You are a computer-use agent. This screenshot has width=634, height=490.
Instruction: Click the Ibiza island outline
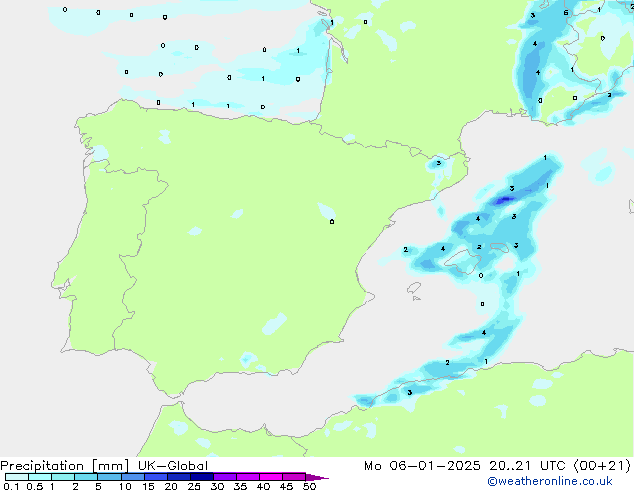pos(414,288)
